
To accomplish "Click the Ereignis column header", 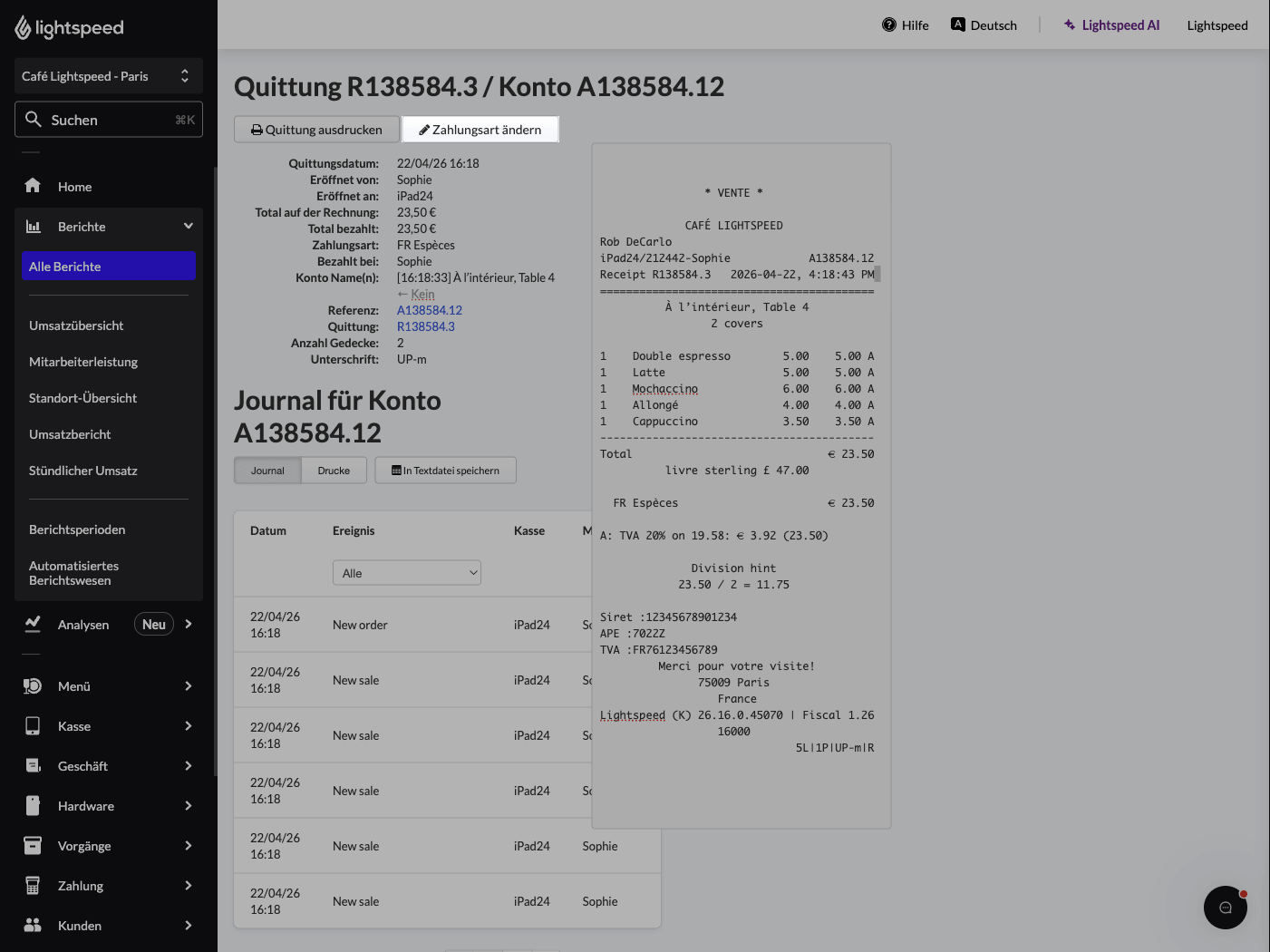I will click(354, 530).
